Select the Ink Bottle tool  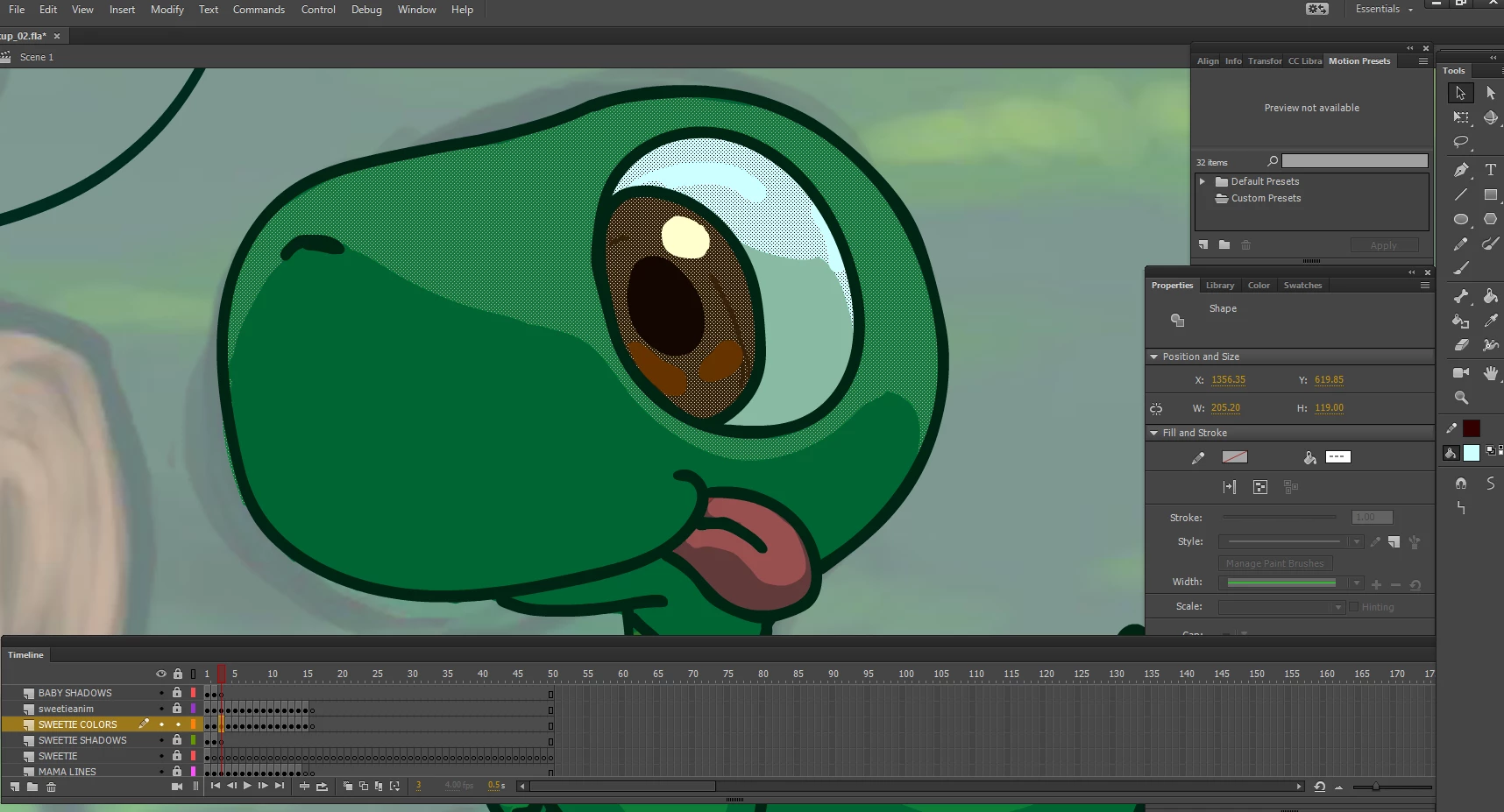(x=1460, y=321)
